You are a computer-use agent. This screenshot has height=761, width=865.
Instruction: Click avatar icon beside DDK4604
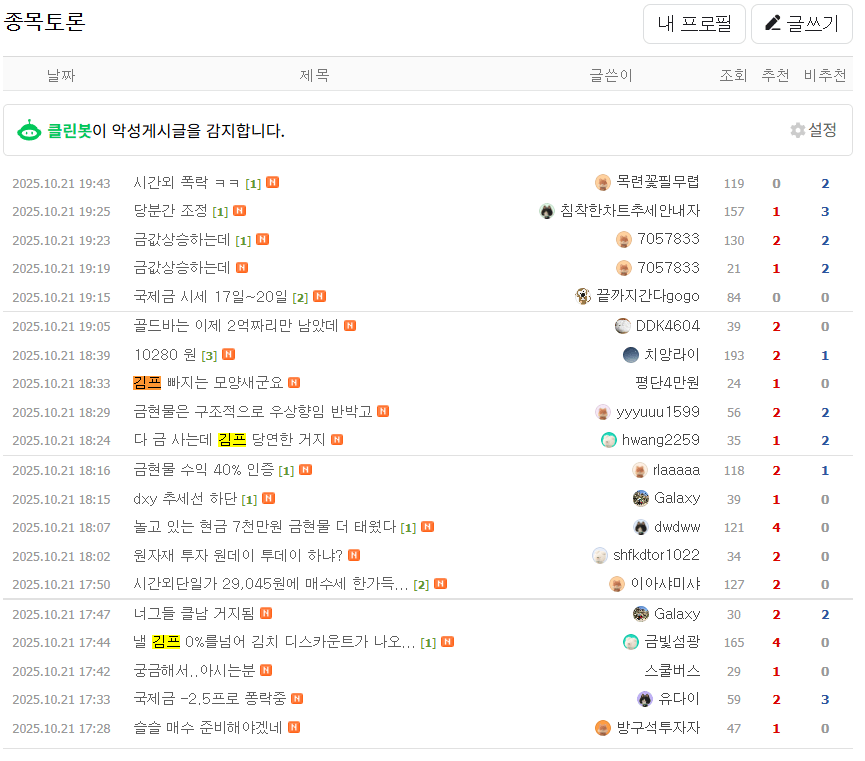coord(623,326)
